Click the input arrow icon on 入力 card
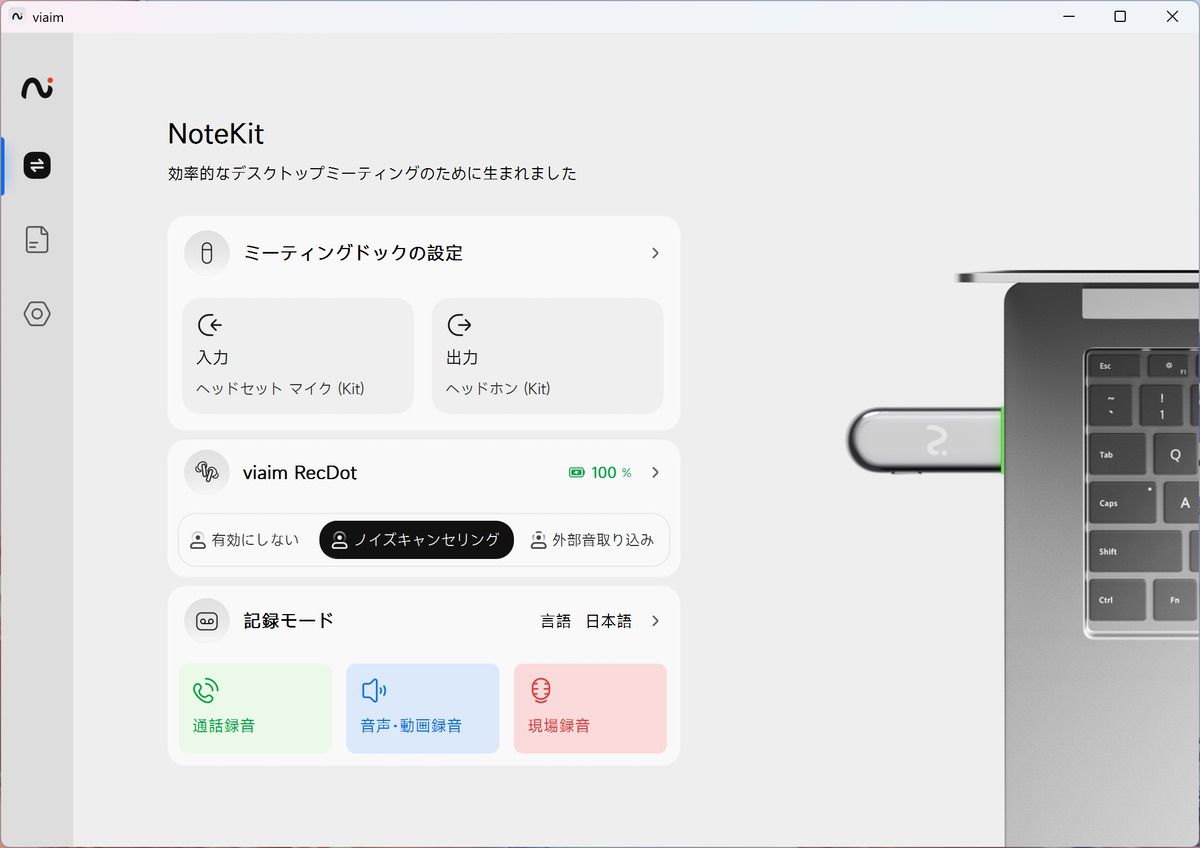Image resolution: width=1200 pixels, height=848 pixels. coord(210,325)
